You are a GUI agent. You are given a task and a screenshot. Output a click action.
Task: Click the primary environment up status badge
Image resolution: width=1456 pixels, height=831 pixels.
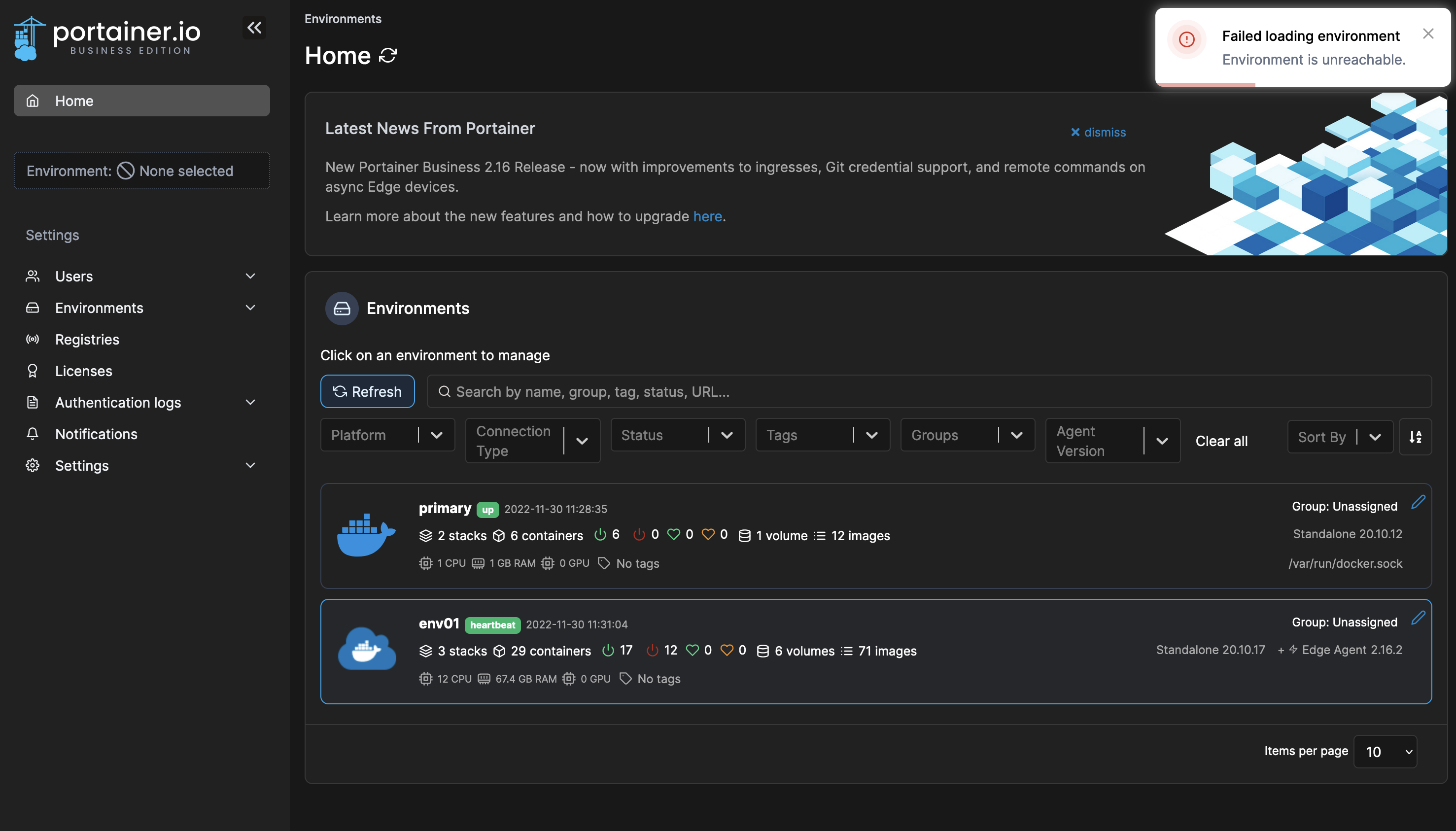click(487, 510)
